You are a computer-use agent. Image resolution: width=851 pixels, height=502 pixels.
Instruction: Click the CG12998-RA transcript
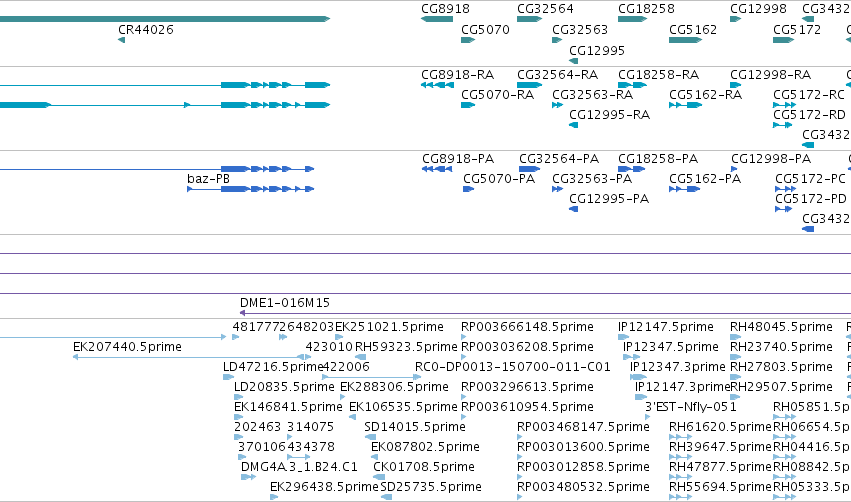click(x=735, y=85)
